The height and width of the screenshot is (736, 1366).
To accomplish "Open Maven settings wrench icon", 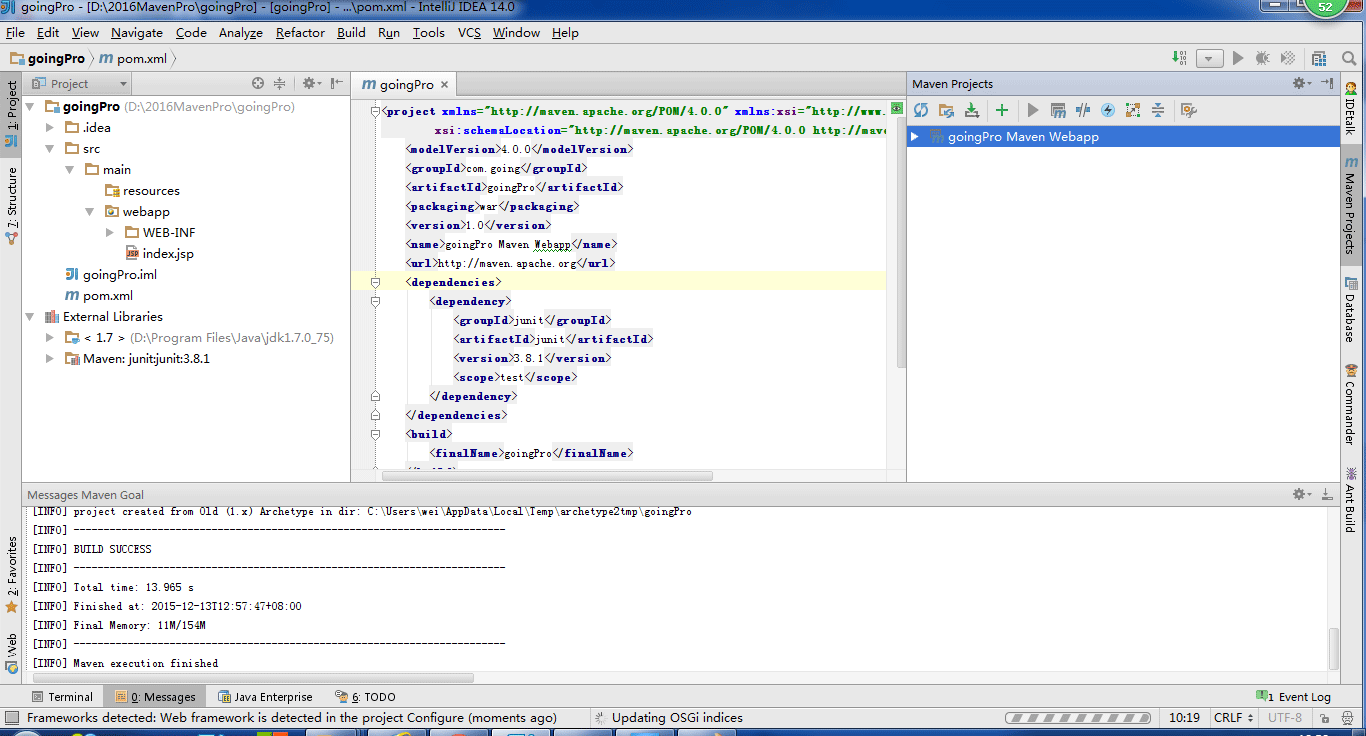I will click(1188, 110).
